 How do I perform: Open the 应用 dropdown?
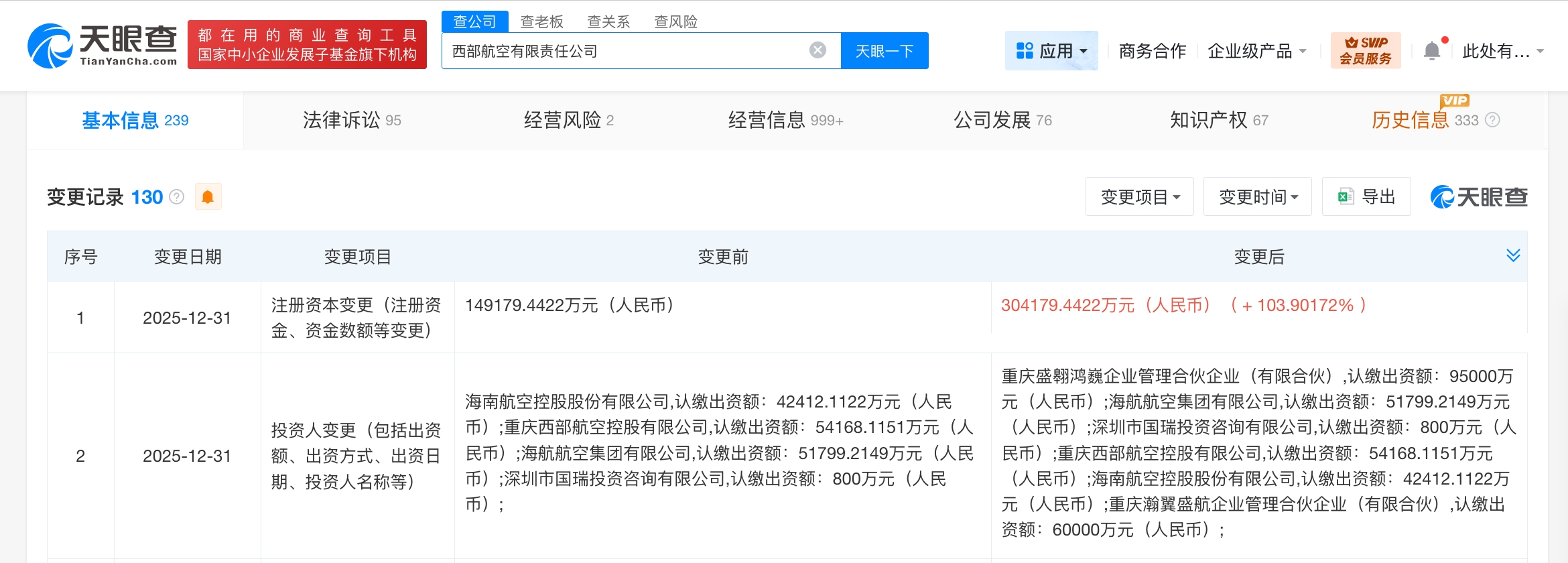click(1051, 51)
